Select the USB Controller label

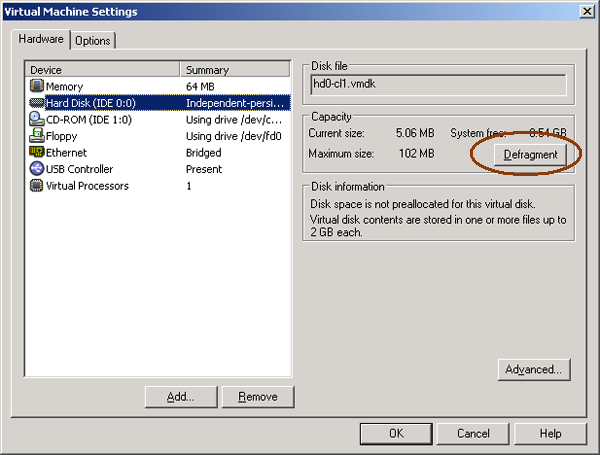click(x=80, y=169)
